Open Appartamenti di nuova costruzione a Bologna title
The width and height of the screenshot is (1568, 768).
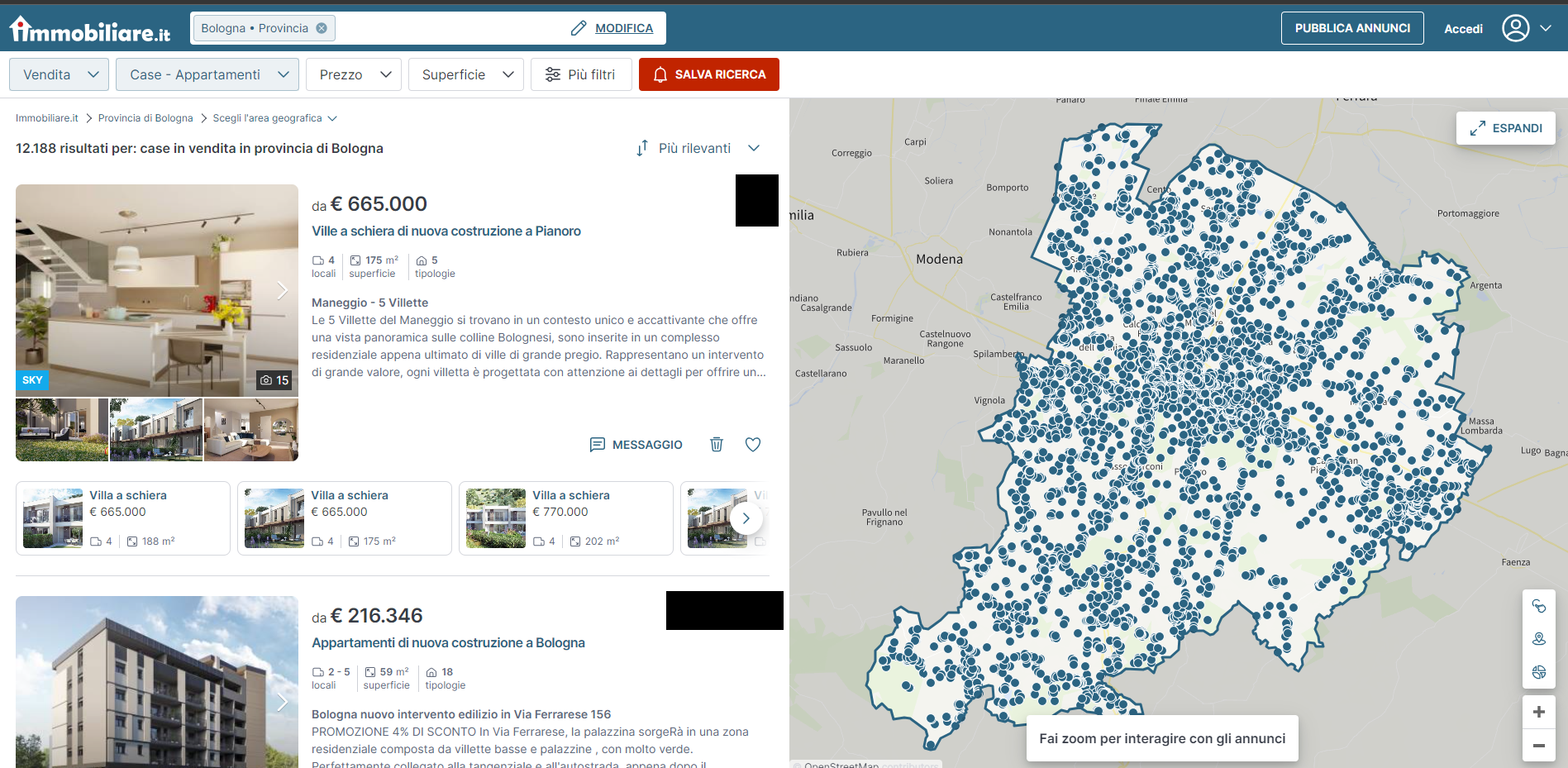point(448,642)
